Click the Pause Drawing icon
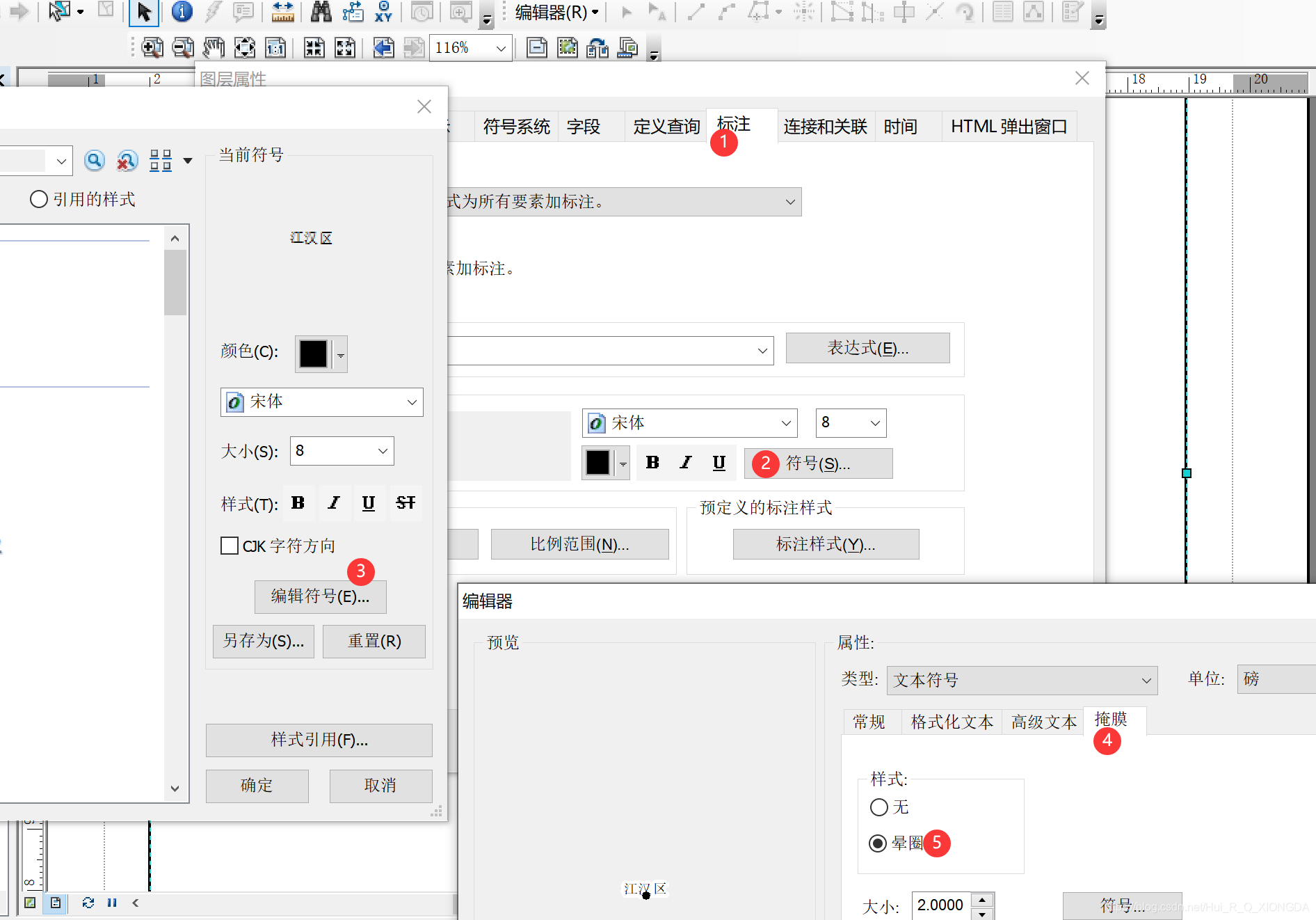 pyautogui.click(x=112, y=903)
